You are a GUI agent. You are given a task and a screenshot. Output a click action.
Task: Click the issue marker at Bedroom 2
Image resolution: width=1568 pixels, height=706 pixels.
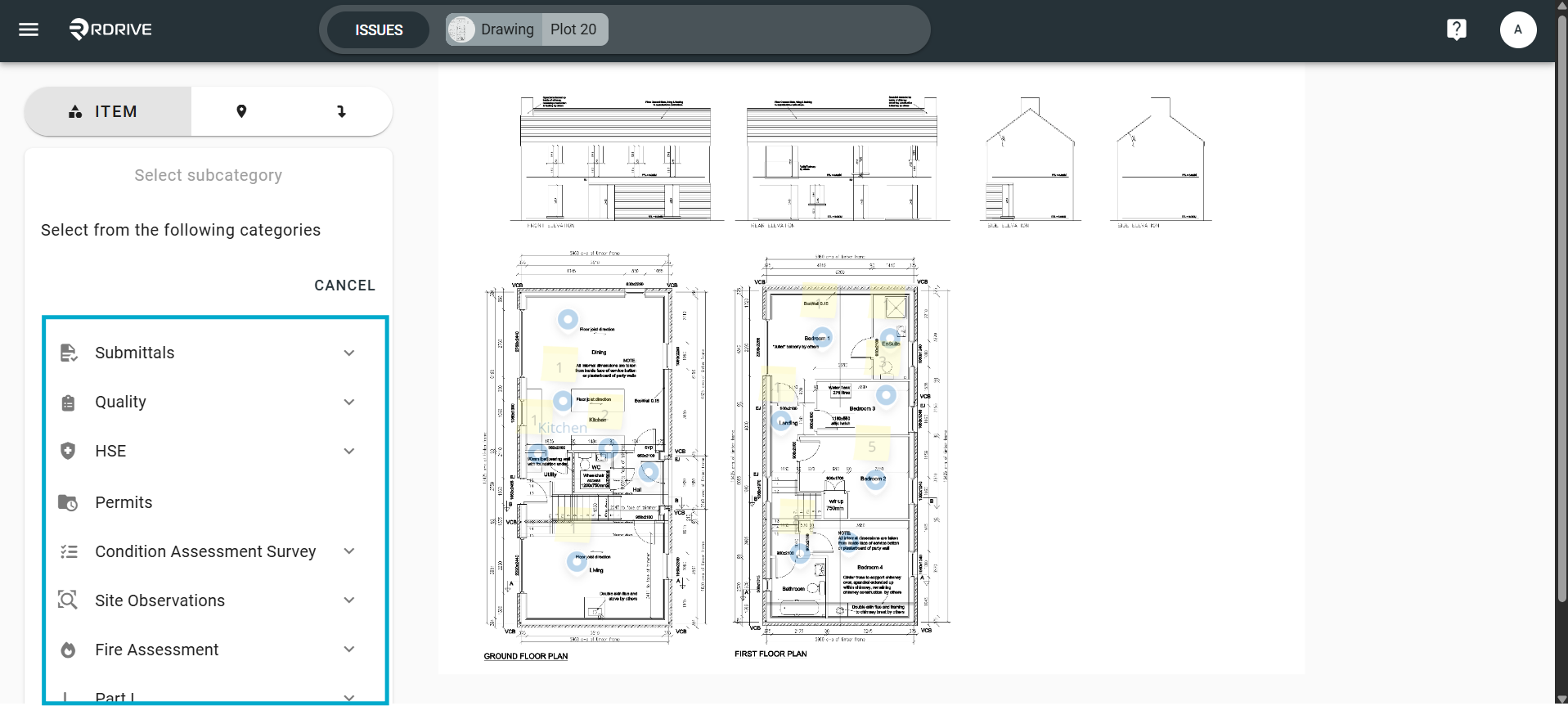pyautogui.click(x=876, y=481)
